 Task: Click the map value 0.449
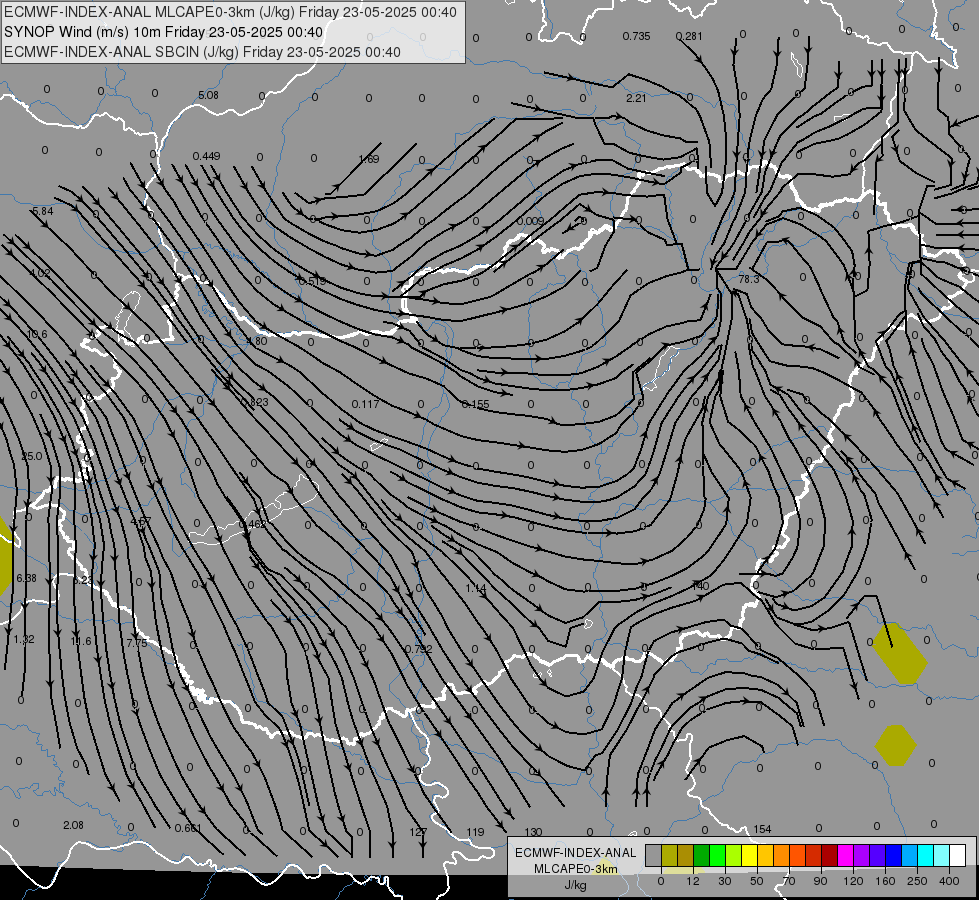coord(206,156)
